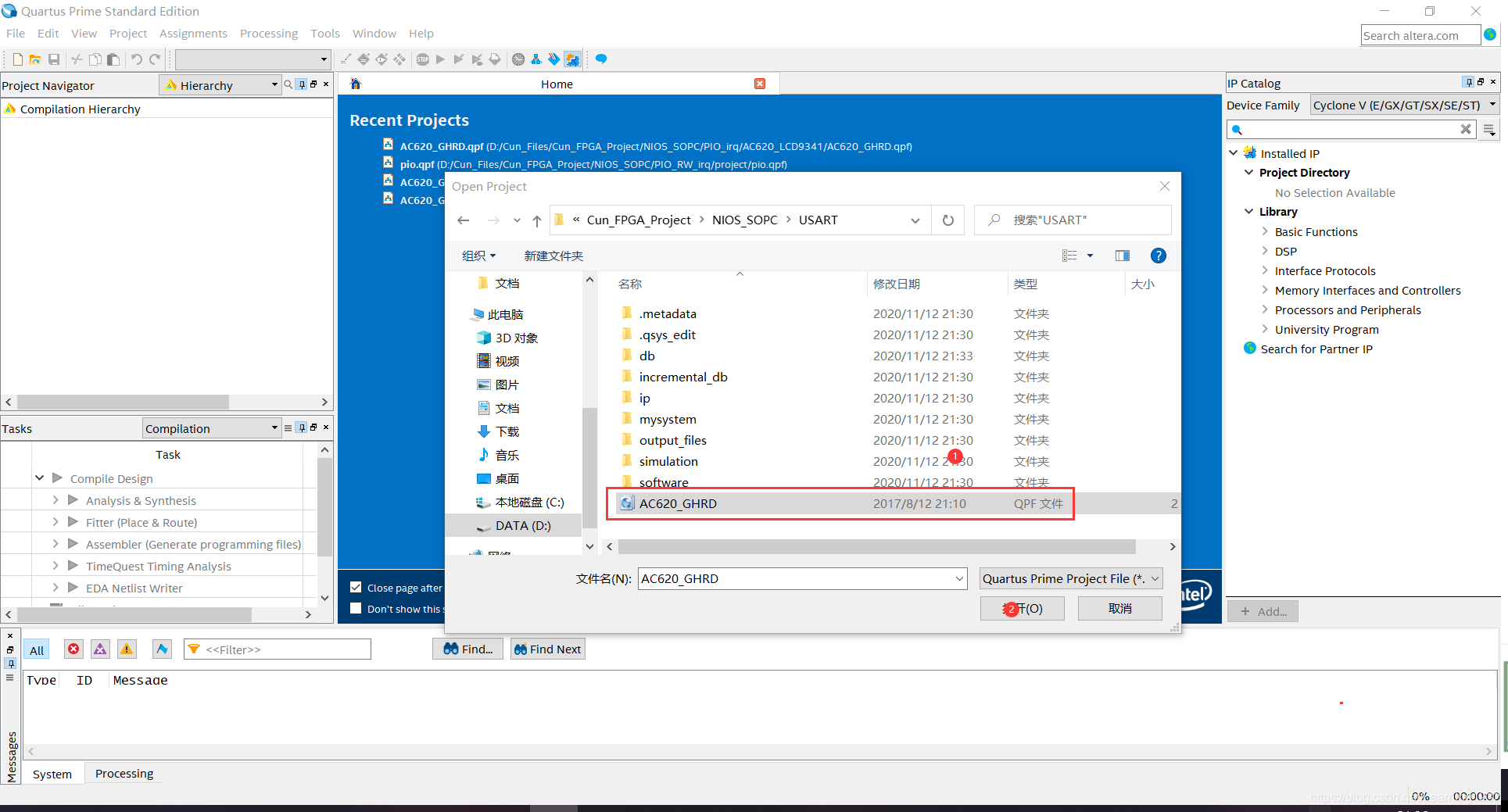Viewport: 1508px width, 812px height.
Task: Click the Find... button in Messages
Action: coord(468,649)
